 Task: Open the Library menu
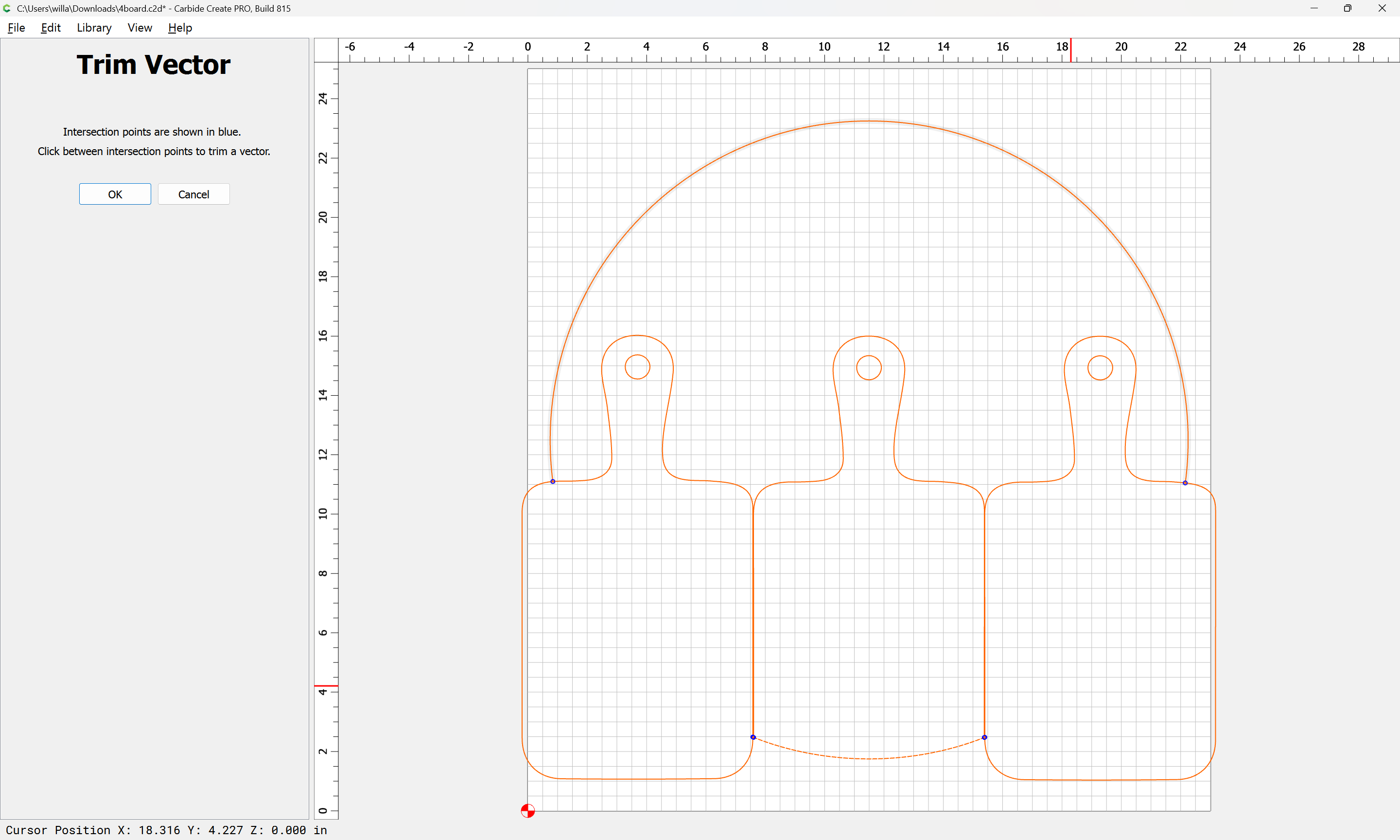[94, 28]
